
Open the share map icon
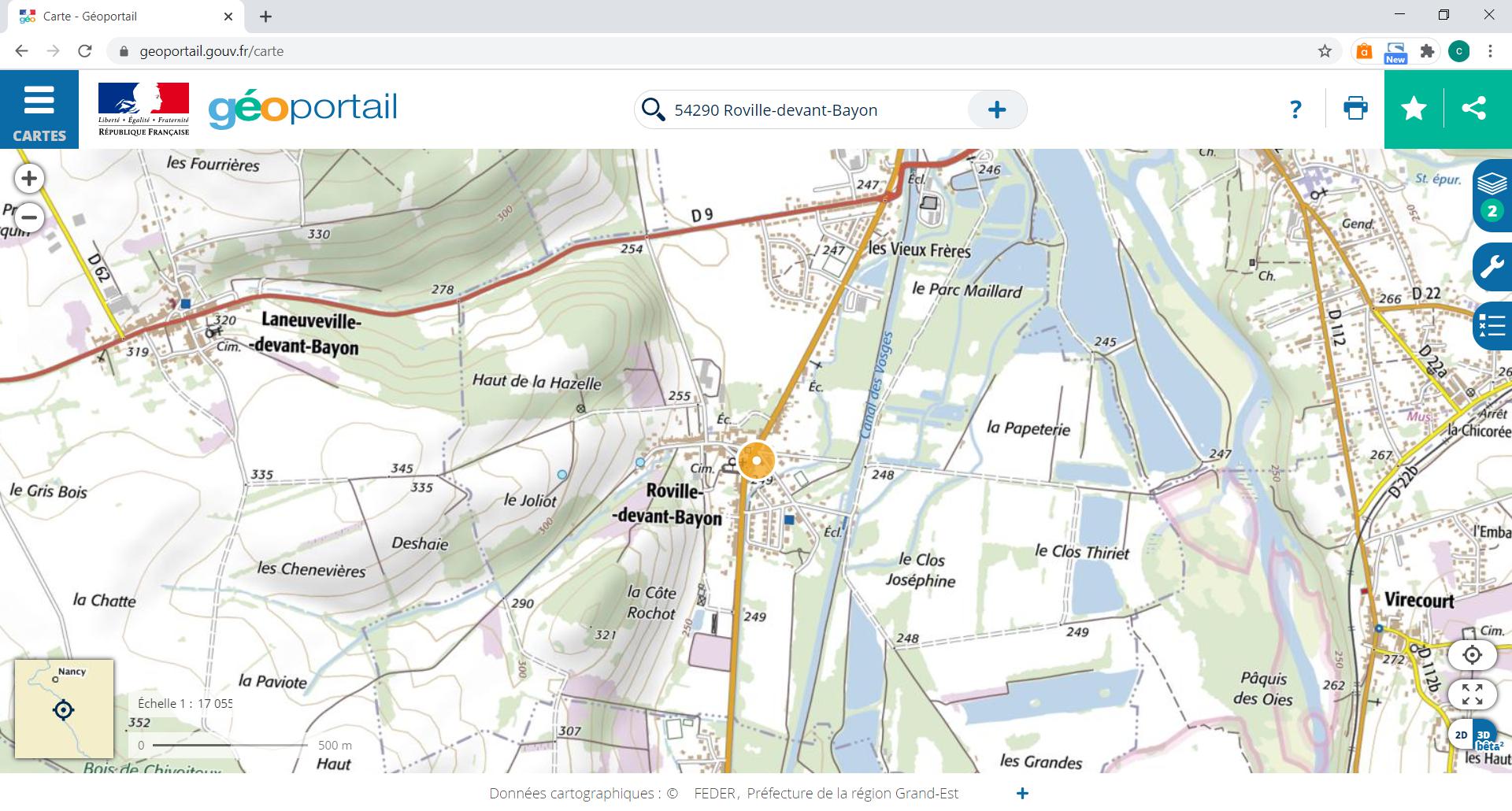1473,109
